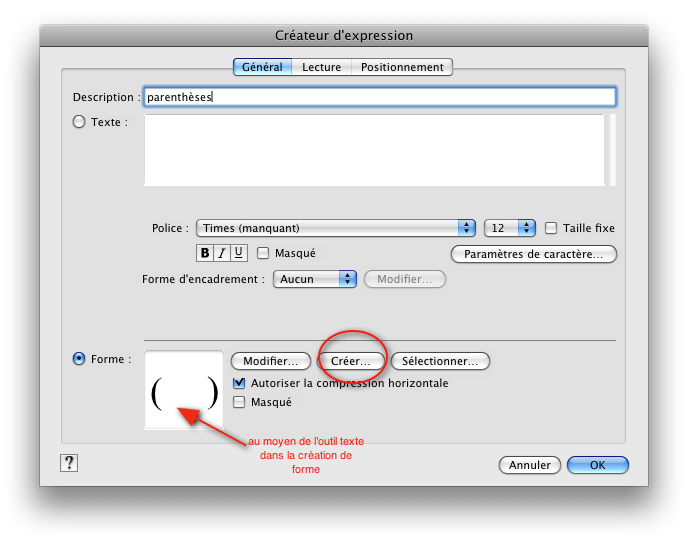Viewport: 688px width, 541px height.
Task: Open the Forme d'encadrement dropdown
Action: pos(315,279)
